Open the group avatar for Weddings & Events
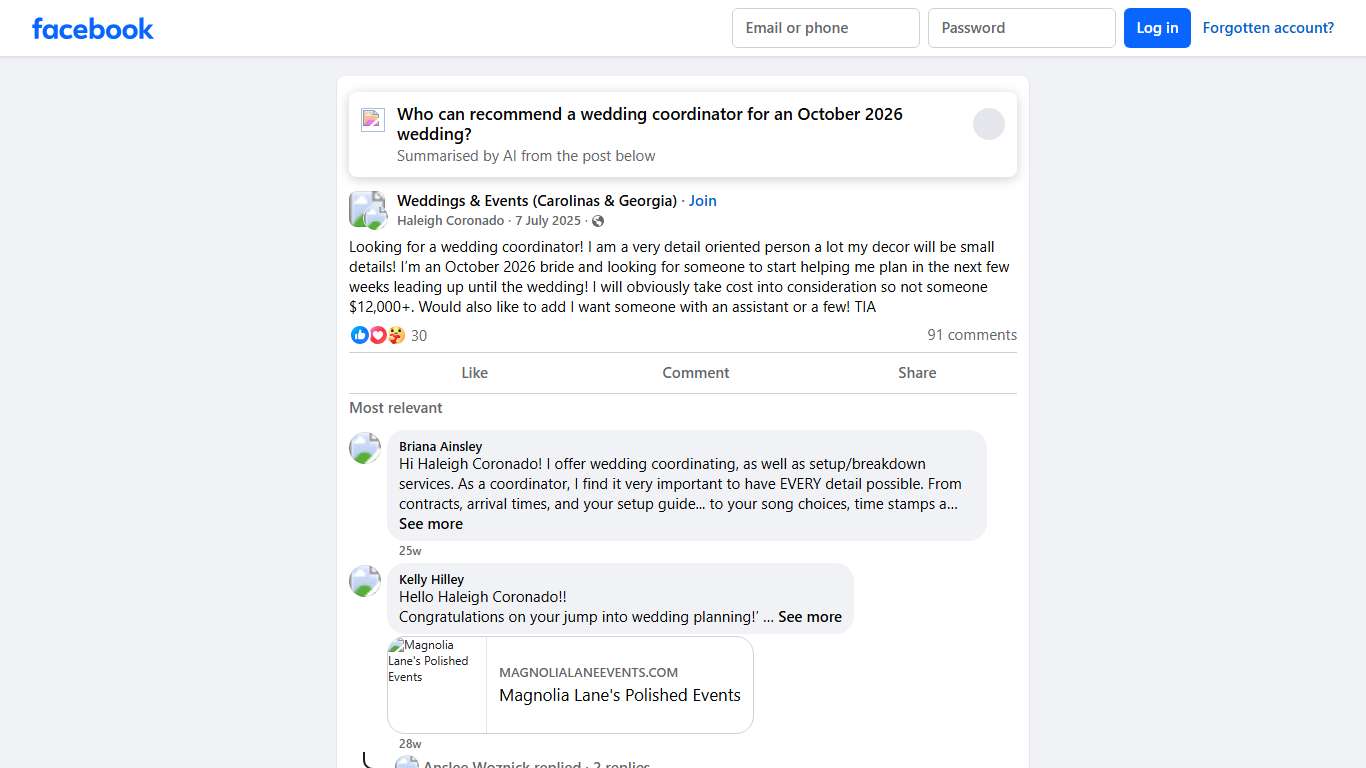Image resolution: width=1366 pixels, height=768 pixels. pyautogui.click(x=367, y=210)
